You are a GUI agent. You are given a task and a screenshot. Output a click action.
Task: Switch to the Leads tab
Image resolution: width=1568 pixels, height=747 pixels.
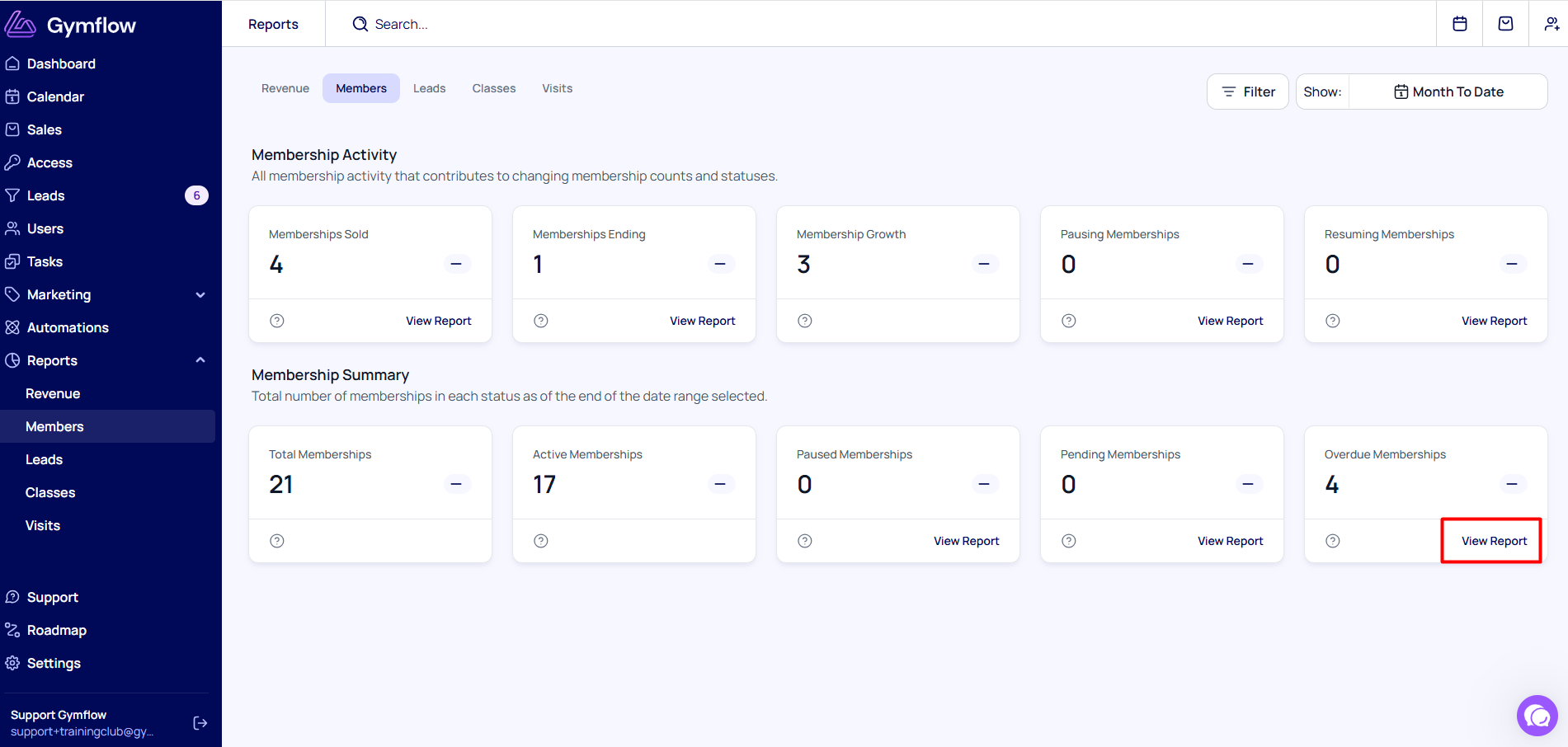[430, 88]
